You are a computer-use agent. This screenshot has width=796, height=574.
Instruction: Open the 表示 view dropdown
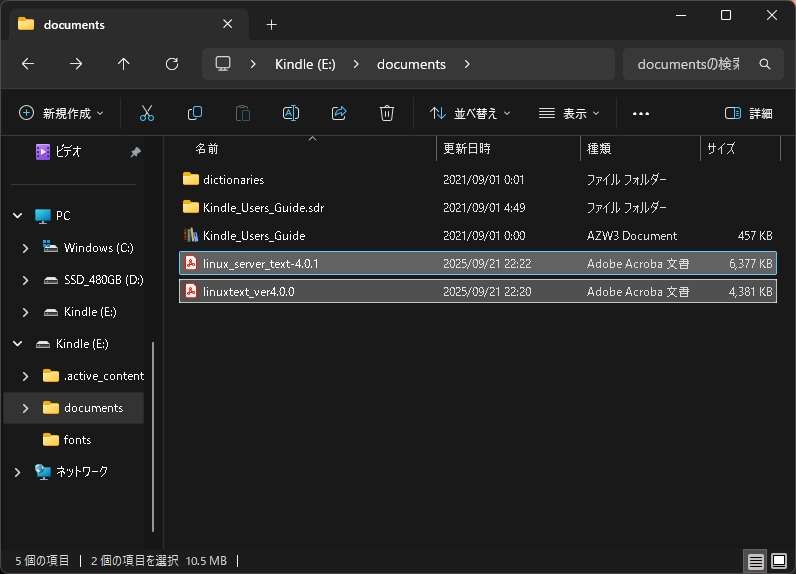[569, 114]
